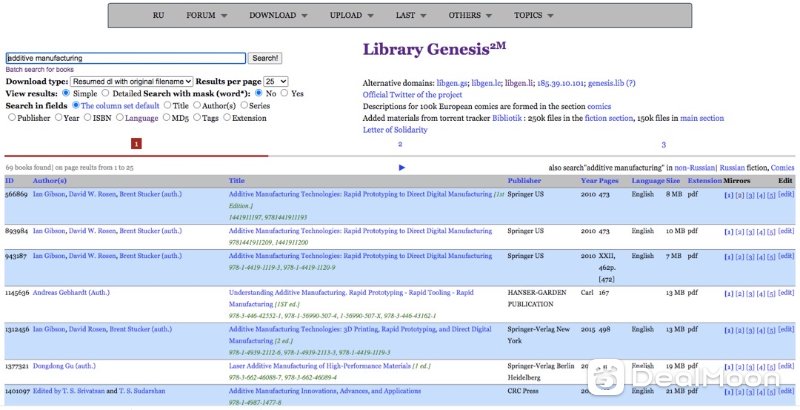
Task: Search in Russian fiction
Action: pos(732,167)
